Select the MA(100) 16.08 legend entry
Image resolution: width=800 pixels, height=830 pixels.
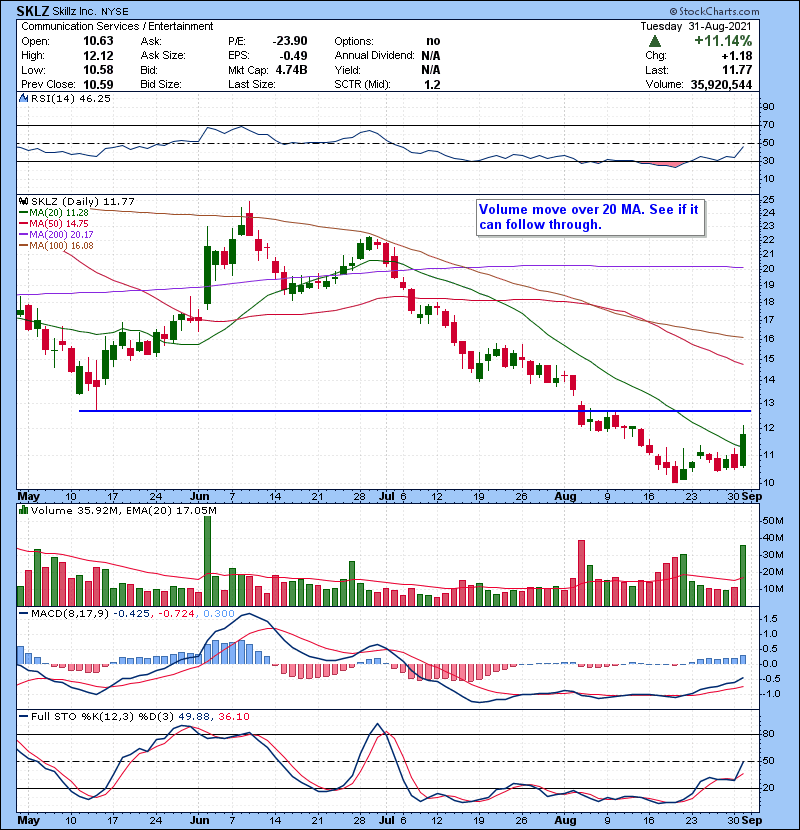[x=56, y=246]
